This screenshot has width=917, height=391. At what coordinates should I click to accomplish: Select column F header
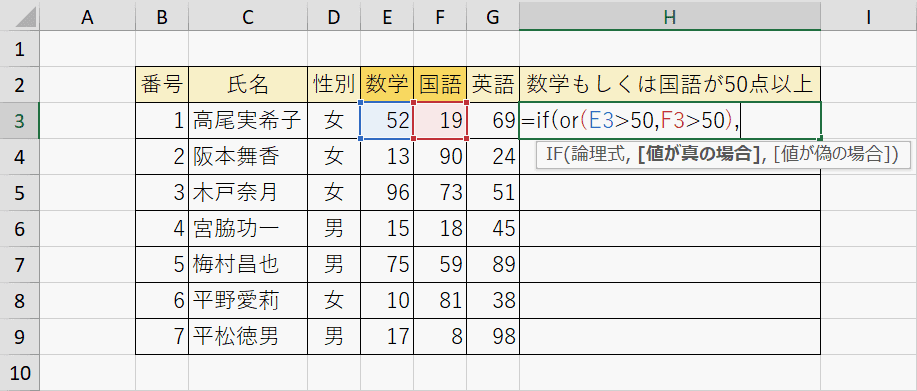pyautogui.click(x=440, y=18)
